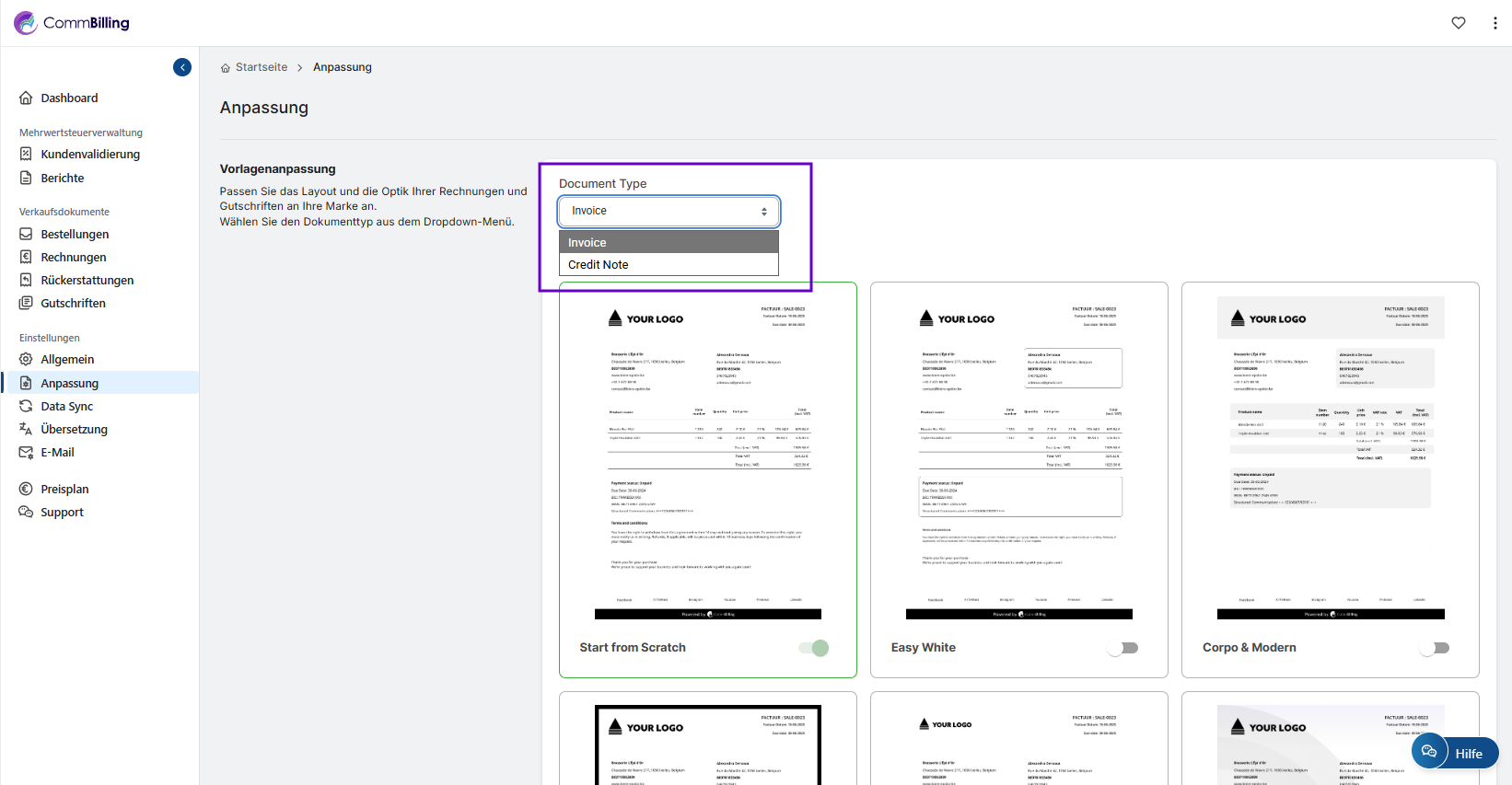
Task: Click the Übersetzung translate icon
Action: point(26,429)
